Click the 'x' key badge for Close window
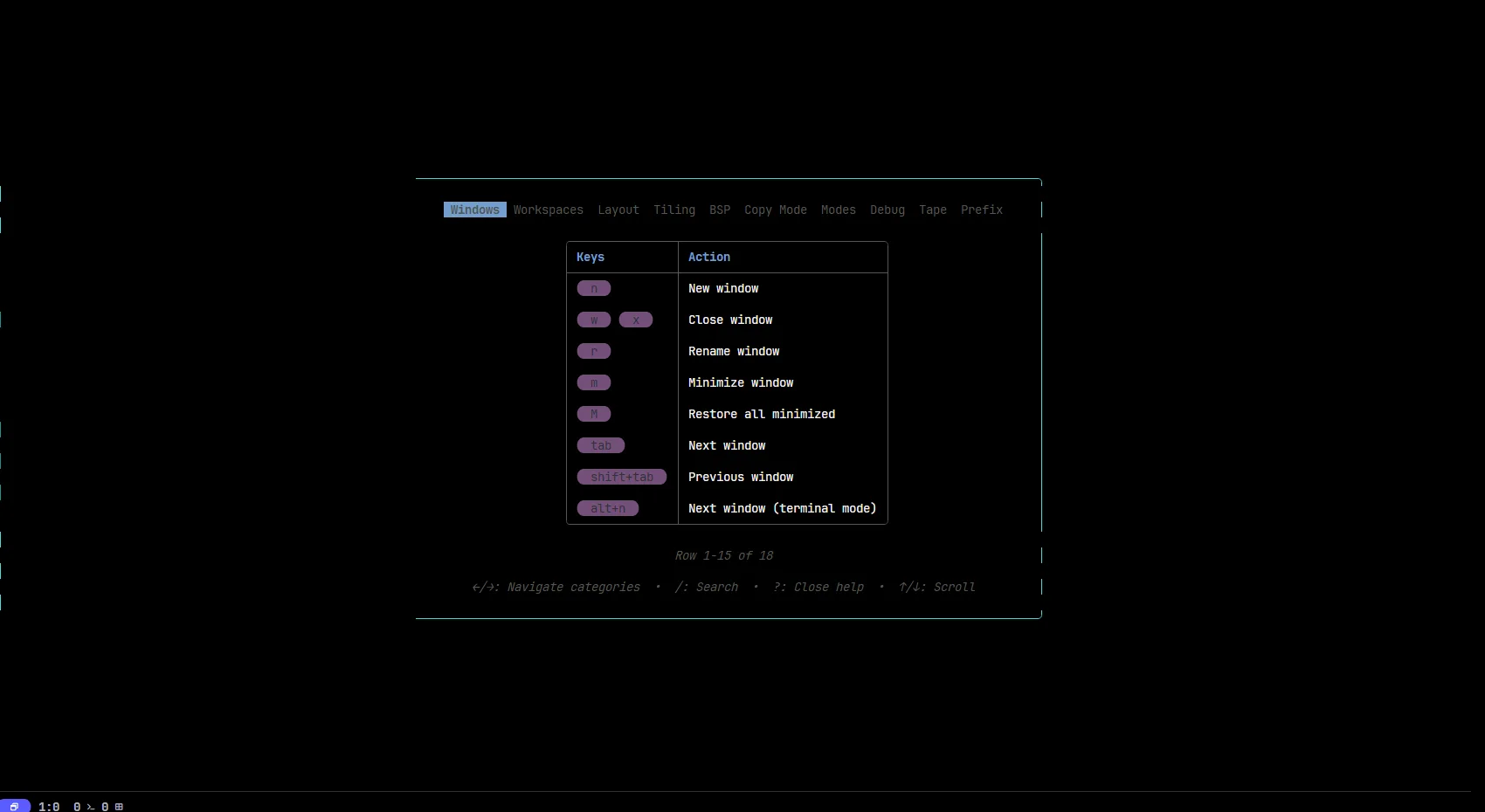The width and height of the screenshot is (1485, 812). 636,320
